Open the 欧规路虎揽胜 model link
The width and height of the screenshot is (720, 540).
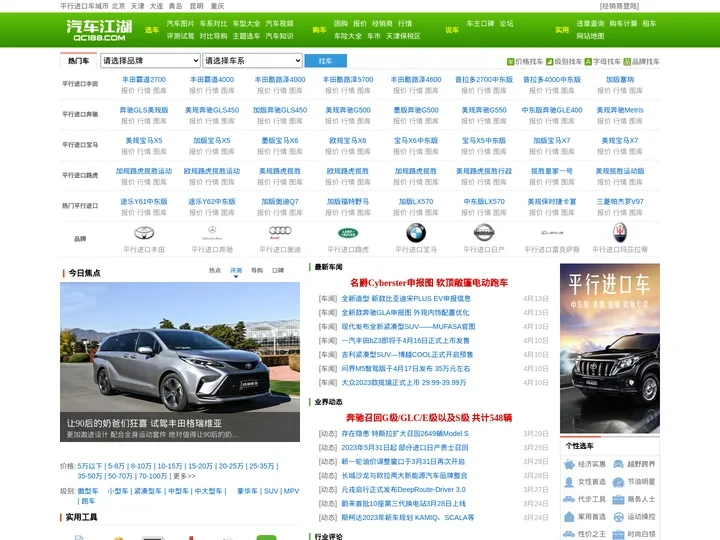click(348, 171)
